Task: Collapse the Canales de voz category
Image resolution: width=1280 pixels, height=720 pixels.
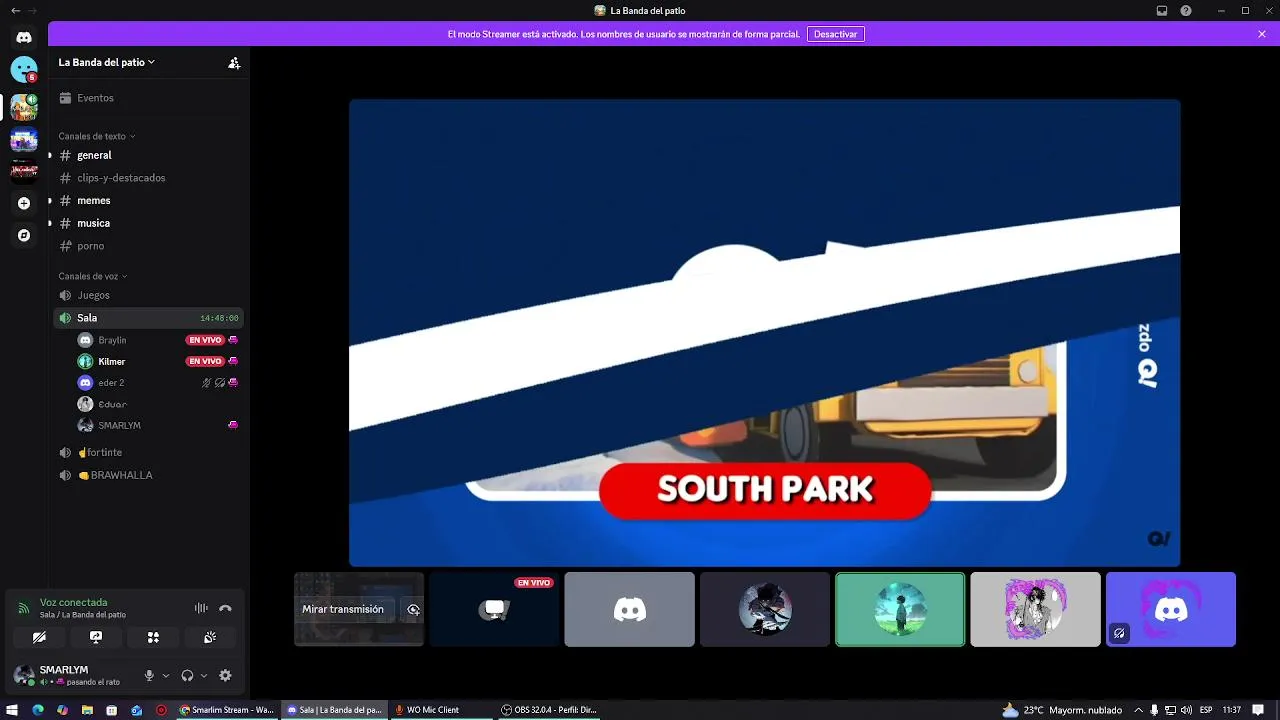Action: click(92, 276)
